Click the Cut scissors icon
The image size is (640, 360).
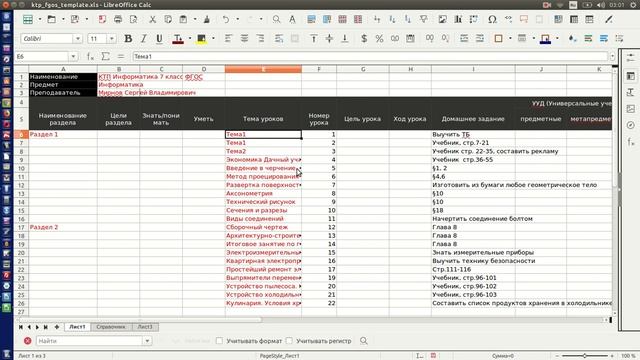pos(152,19)
